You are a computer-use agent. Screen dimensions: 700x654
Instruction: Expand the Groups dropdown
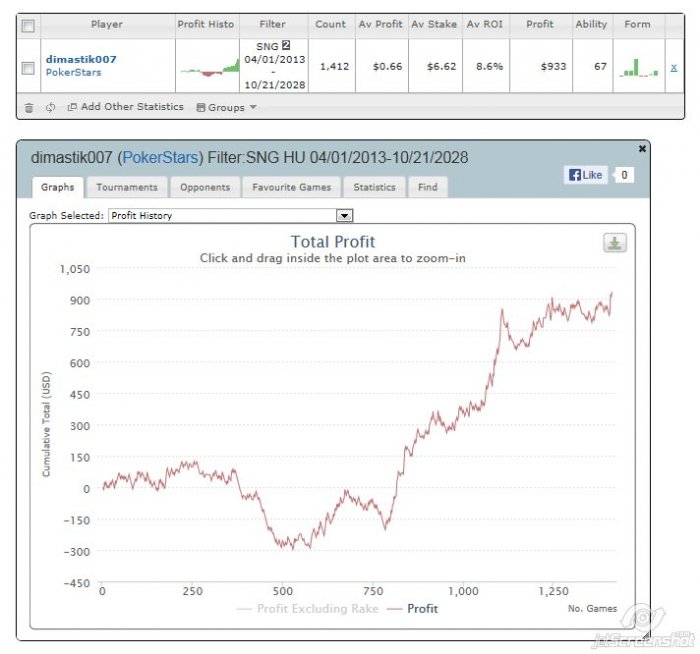point(226,107)
